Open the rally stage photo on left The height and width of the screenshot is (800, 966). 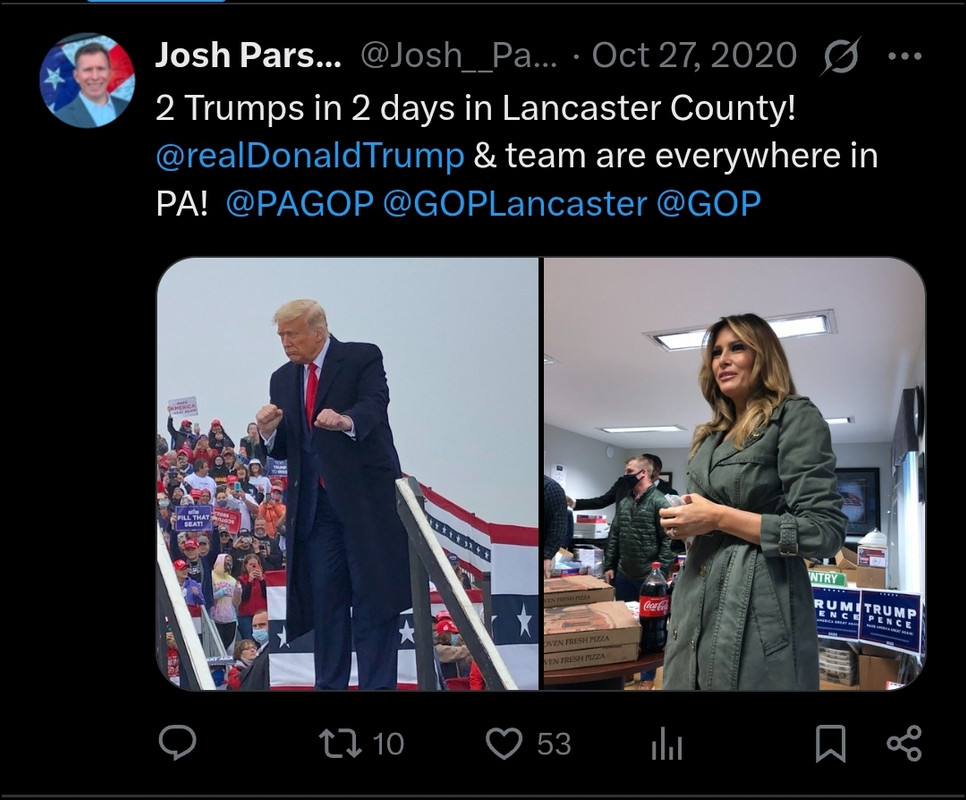(x=347, y=474)
